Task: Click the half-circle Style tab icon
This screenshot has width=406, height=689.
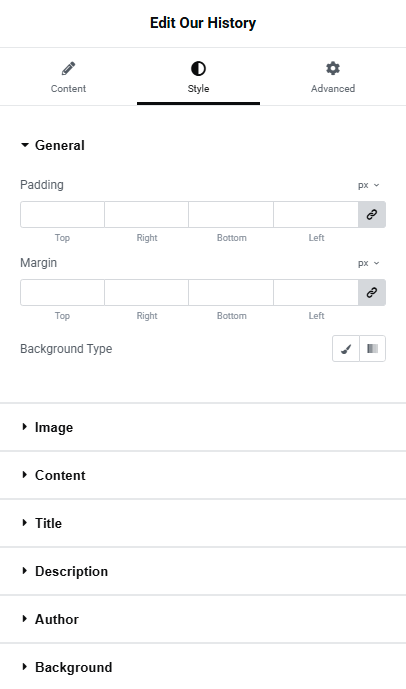Action: 198,69
